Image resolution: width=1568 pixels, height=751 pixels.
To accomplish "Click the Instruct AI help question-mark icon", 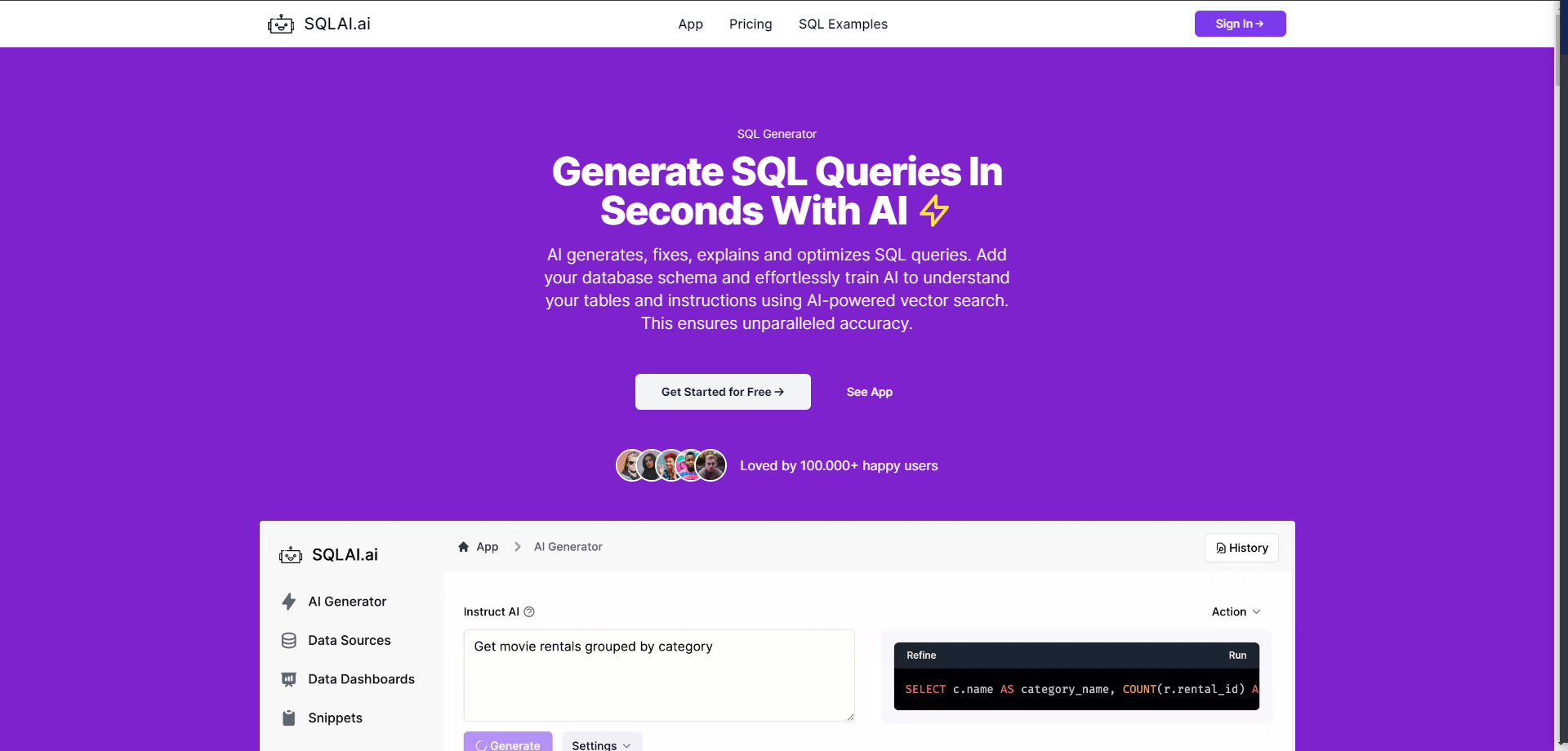I will pos(529,612).
